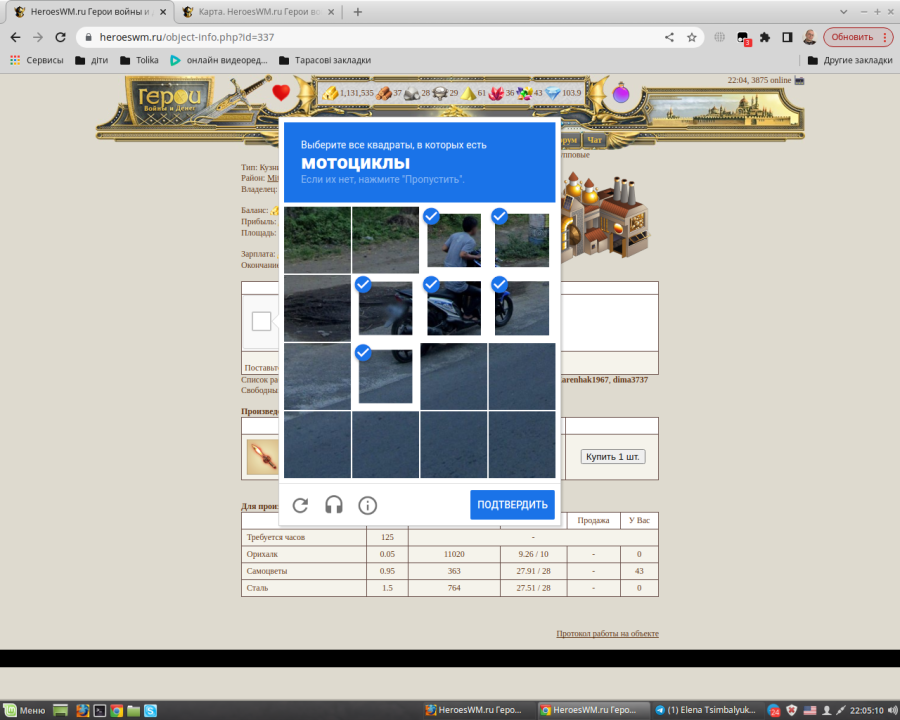Open the Linux Mint Меню button
The image size is (900, 720).
(x=25, y=710)
